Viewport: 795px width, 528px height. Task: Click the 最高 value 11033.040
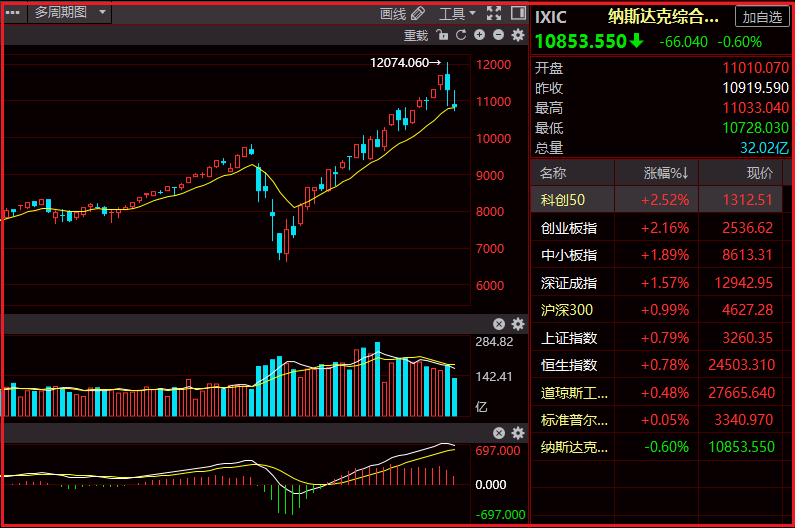755,108
